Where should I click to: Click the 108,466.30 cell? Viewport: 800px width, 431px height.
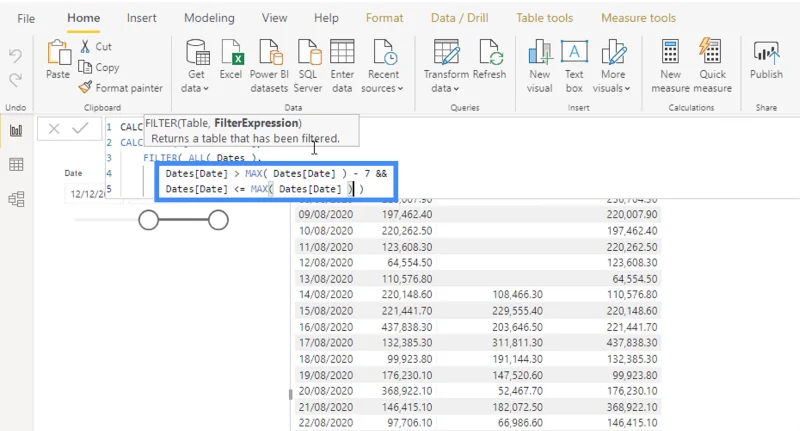point(517,295)
